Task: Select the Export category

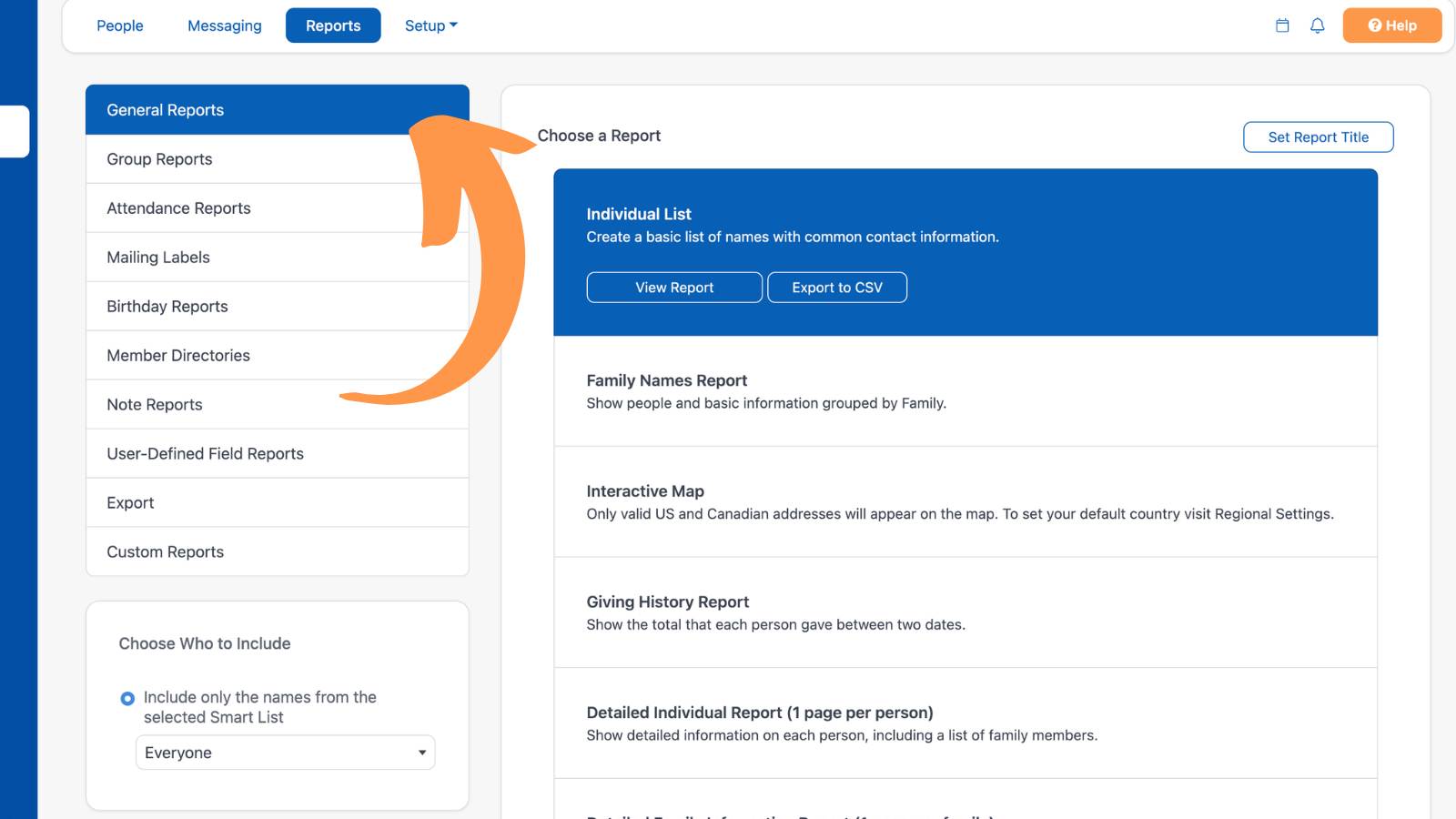Action: (x=278, y=503)
